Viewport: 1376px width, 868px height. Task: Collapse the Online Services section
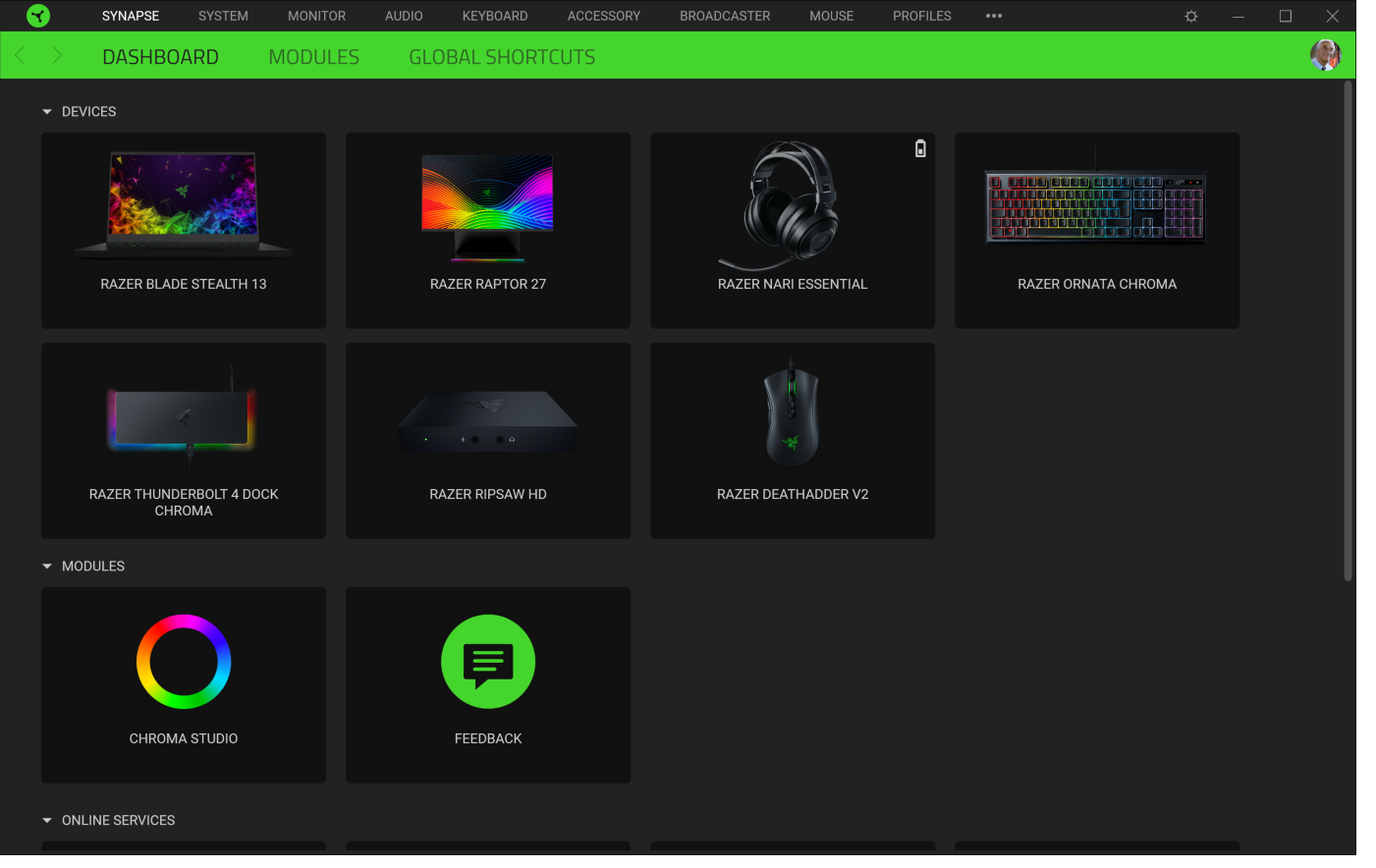point(47,821)
